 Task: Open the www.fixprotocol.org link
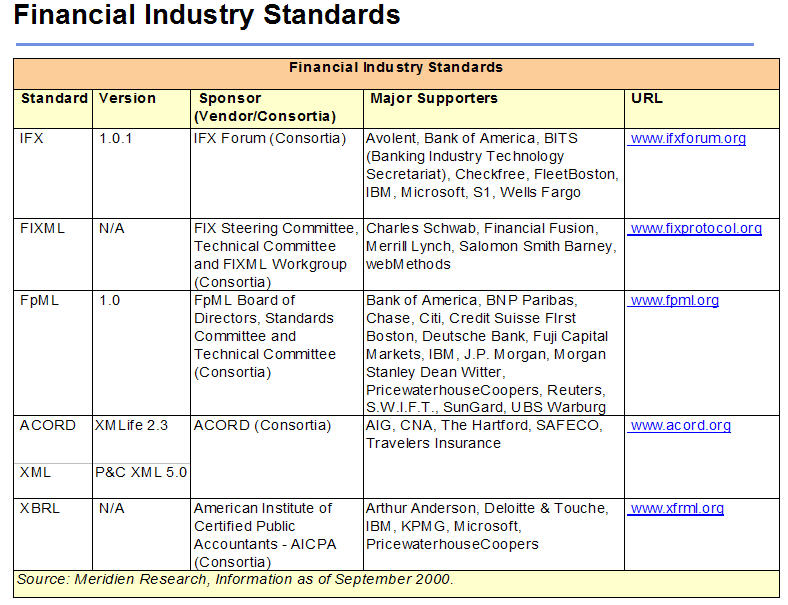(x=696, y=229)
